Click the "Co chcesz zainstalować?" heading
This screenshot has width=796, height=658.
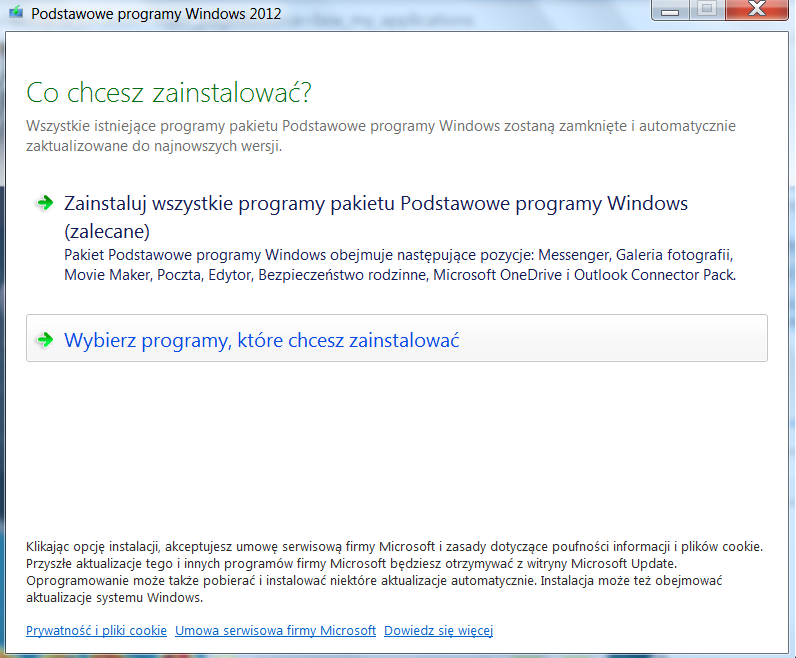169,92
